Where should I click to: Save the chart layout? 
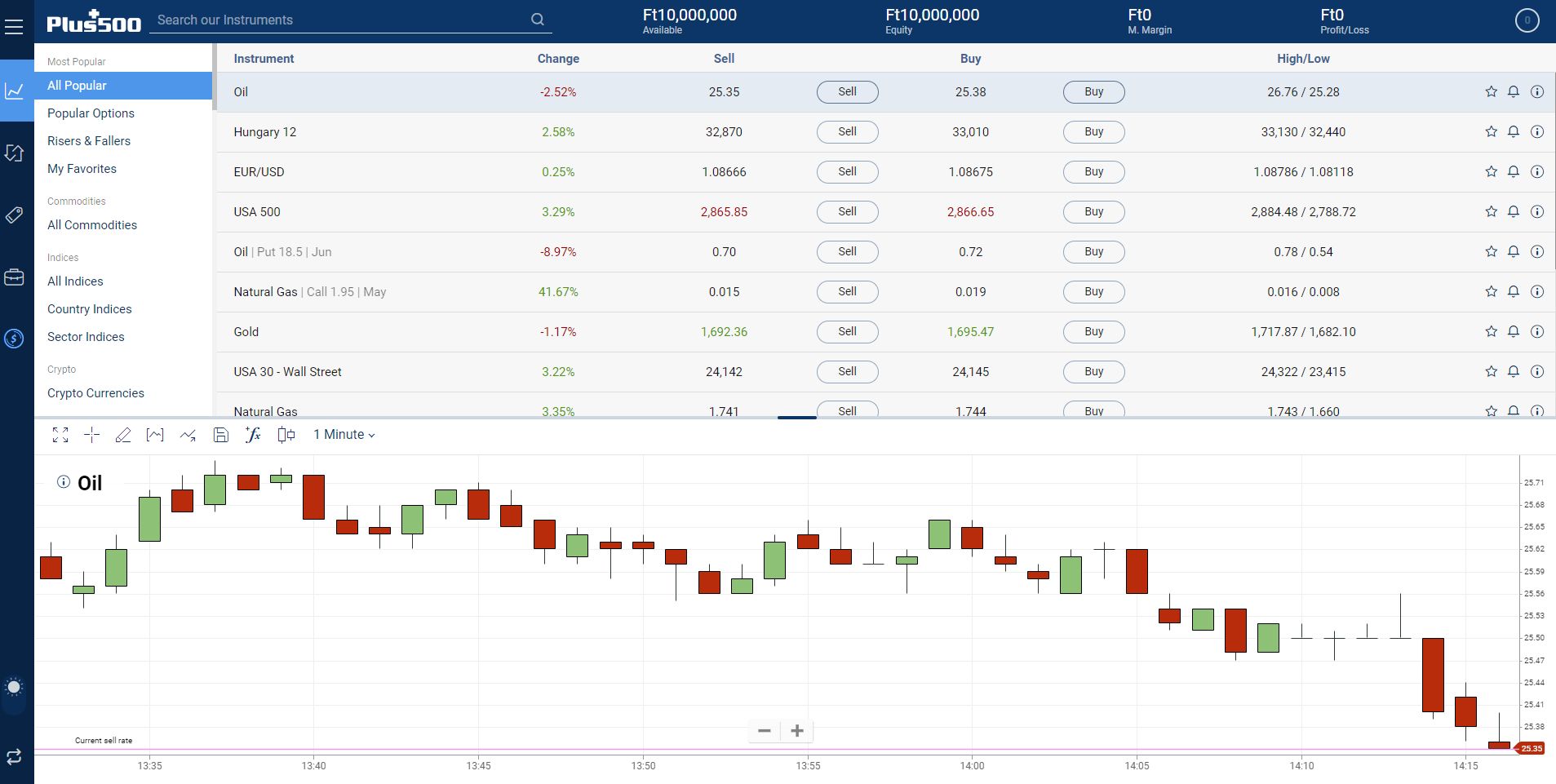220,435
